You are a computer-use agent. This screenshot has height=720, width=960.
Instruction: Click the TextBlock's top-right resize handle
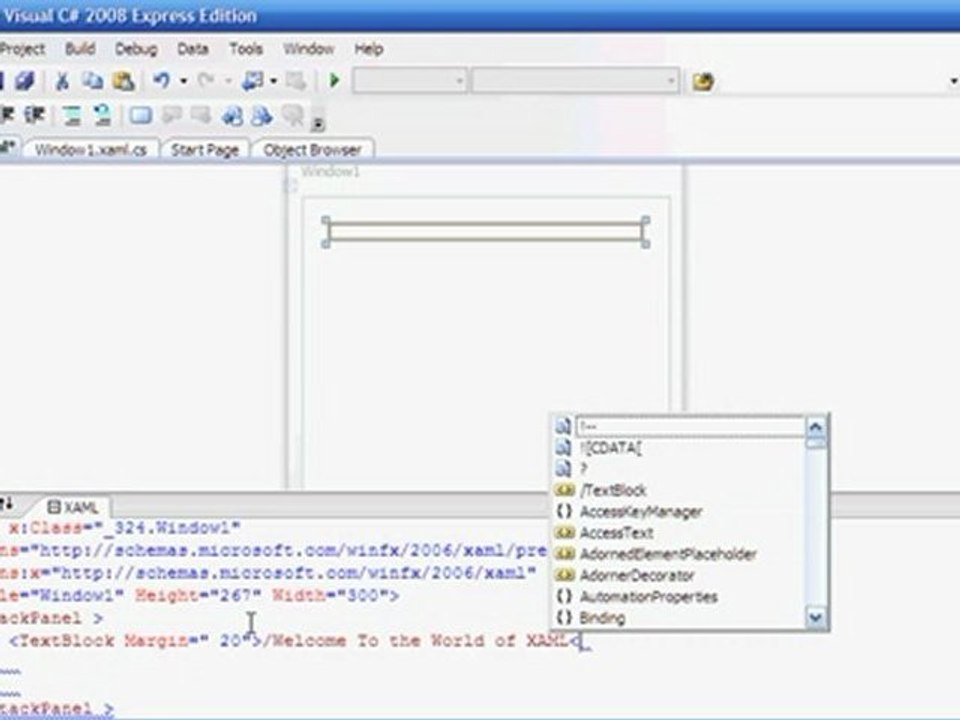645,220
